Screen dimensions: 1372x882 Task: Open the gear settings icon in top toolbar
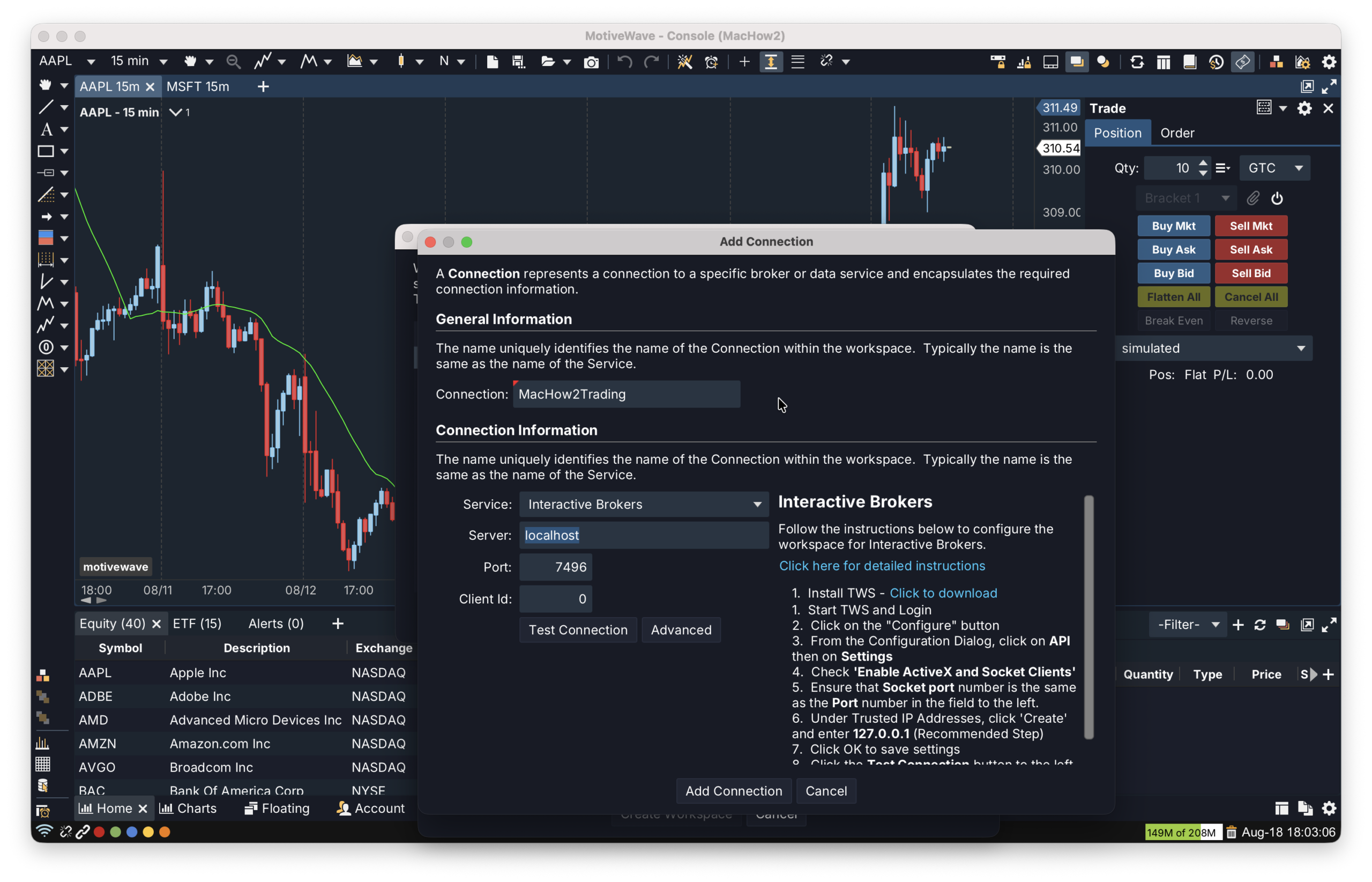tap(1329, 62)
